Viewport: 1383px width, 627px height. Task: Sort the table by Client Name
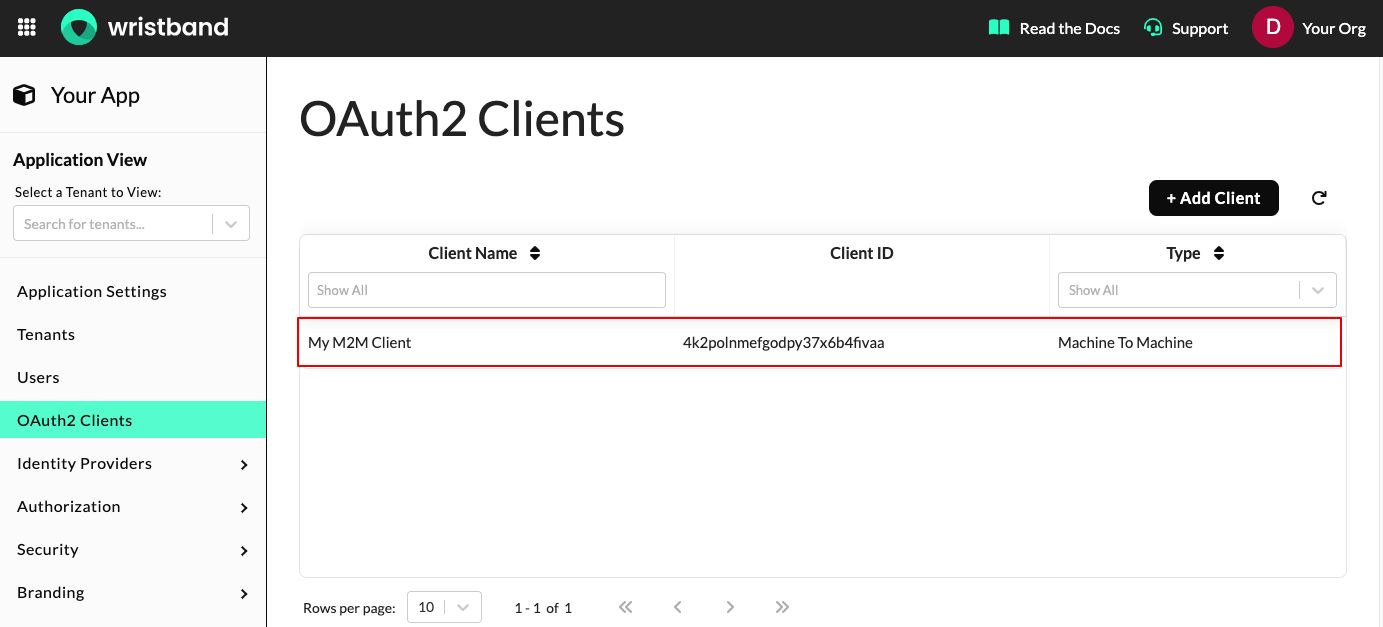coord(535,253)
